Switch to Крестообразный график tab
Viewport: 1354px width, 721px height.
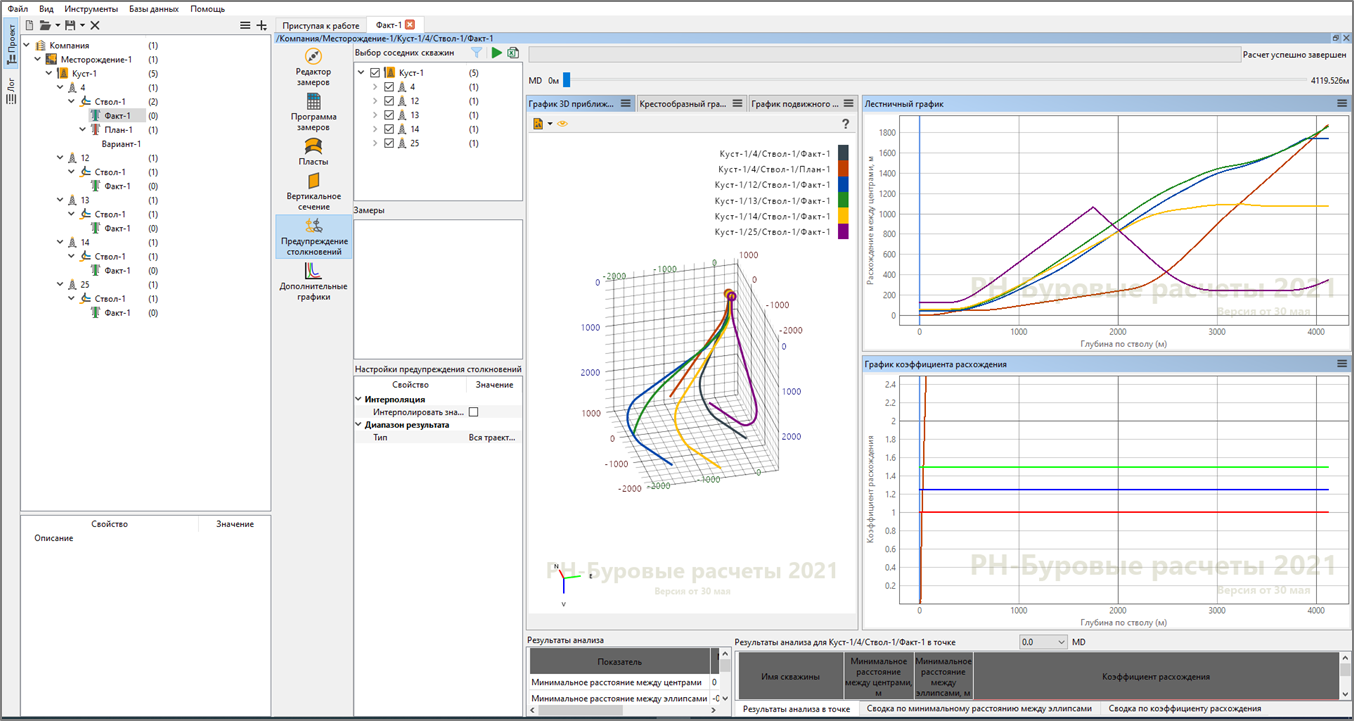(x=683, y=103)
